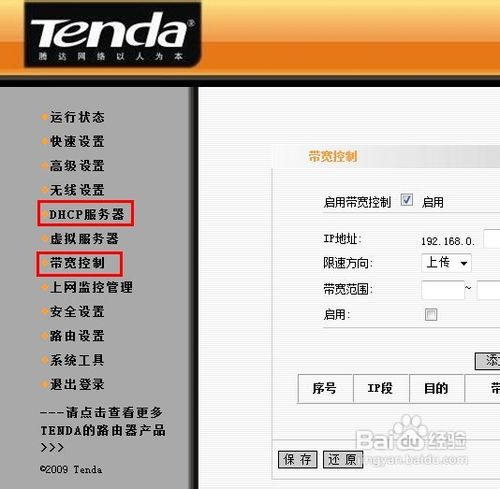Viewport: 500px width, 489px height.
Task: Click the first 带宽范围 input field
Action: point(443,290)
